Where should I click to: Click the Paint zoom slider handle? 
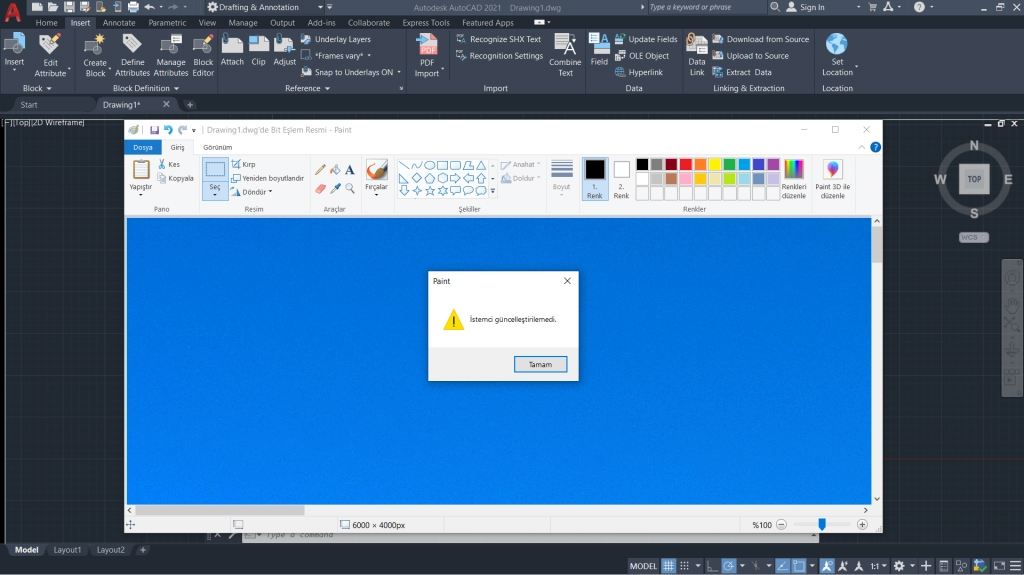coord(822,524)
